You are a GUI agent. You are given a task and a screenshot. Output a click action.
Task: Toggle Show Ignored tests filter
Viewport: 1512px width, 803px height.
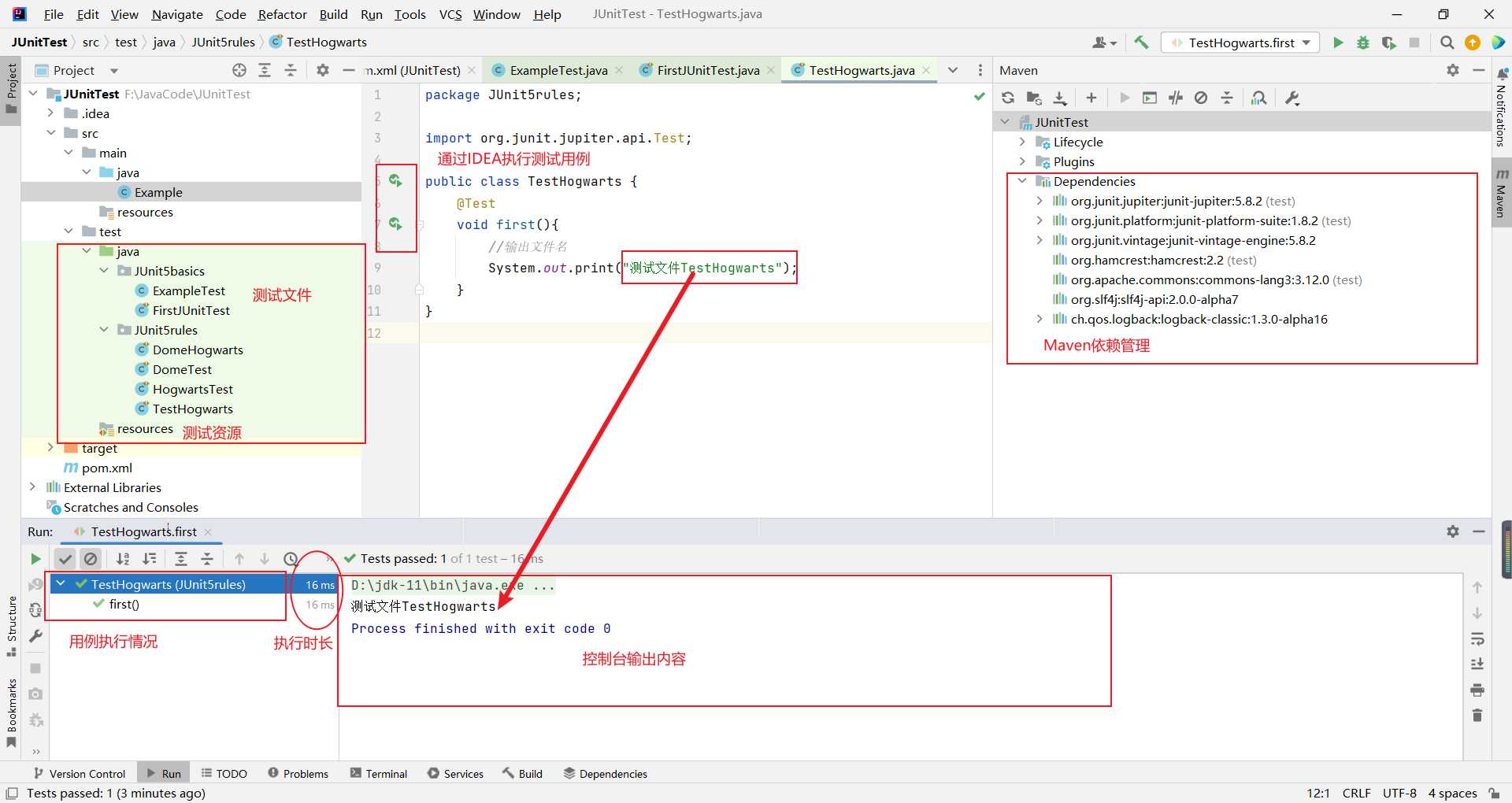tap(91, 559)
